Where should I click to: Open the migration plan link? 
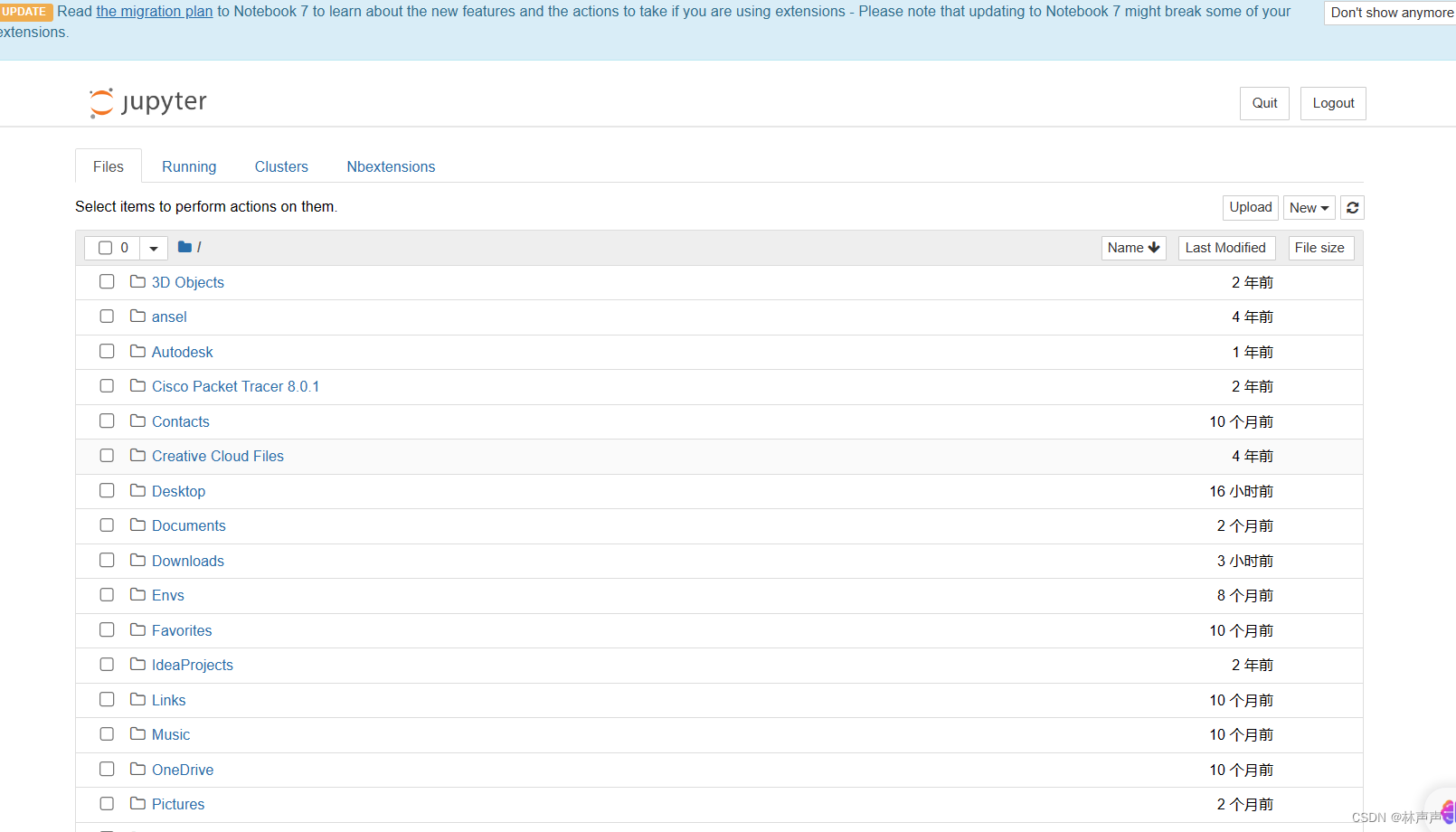155,11
